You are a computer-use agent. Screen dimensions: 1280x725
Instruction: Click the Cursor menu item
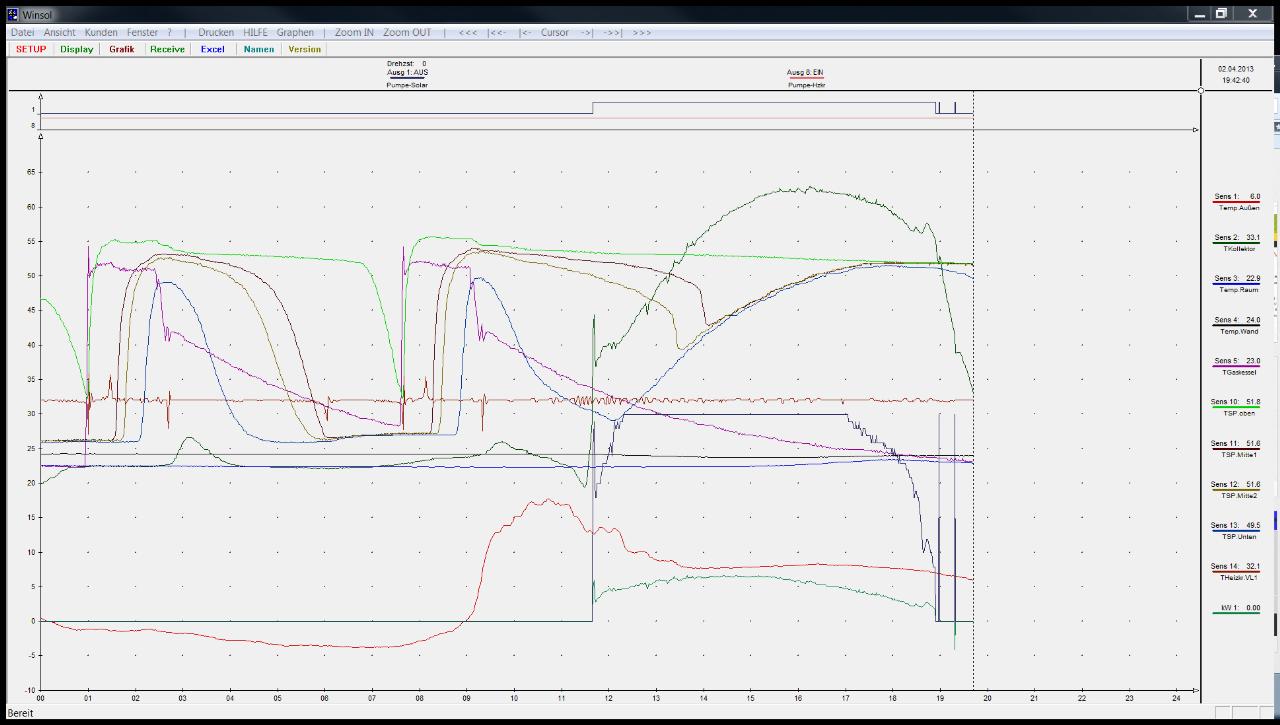[555, 32]
